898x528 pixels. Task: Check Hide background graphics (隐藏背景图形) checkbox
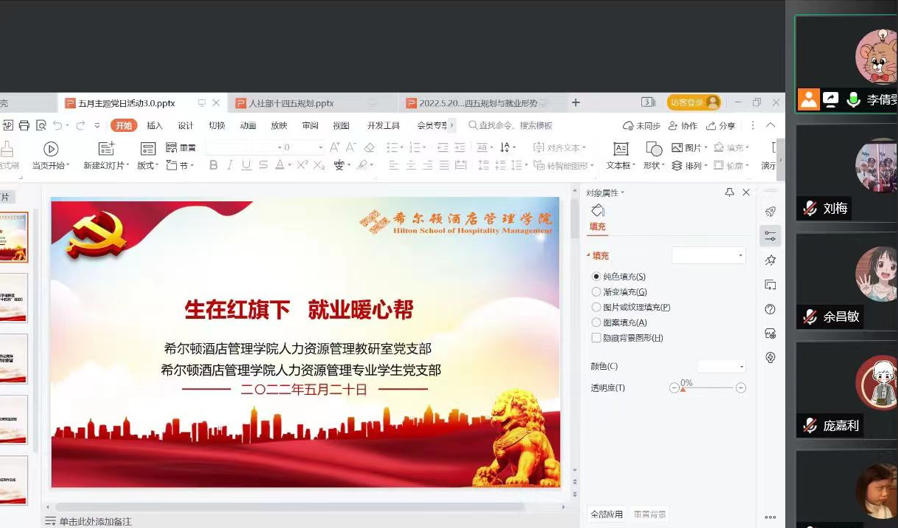(x=596, y=338)
